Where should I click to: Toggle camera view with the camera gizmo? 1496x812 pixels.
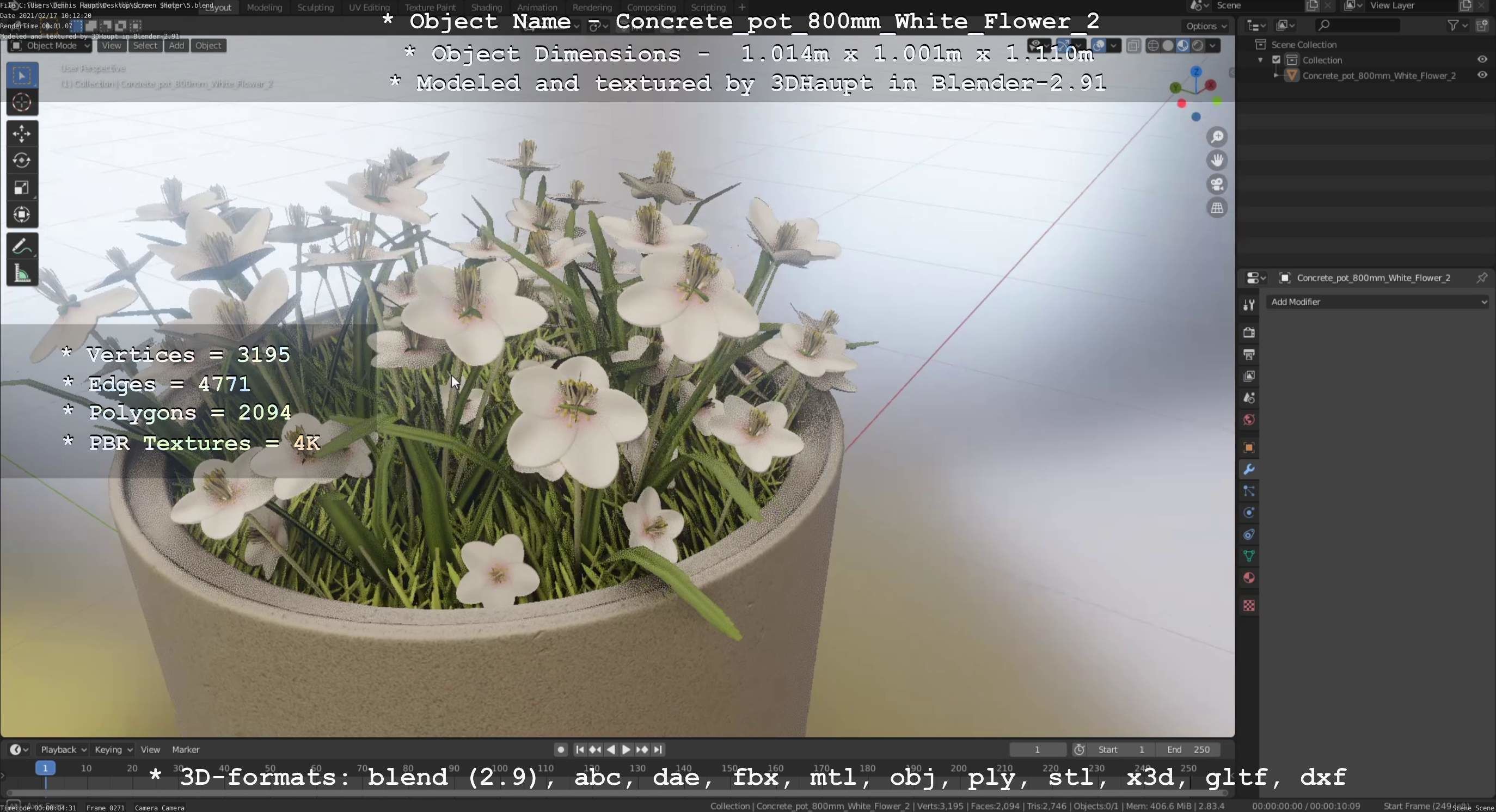(x=1217, y=184)
